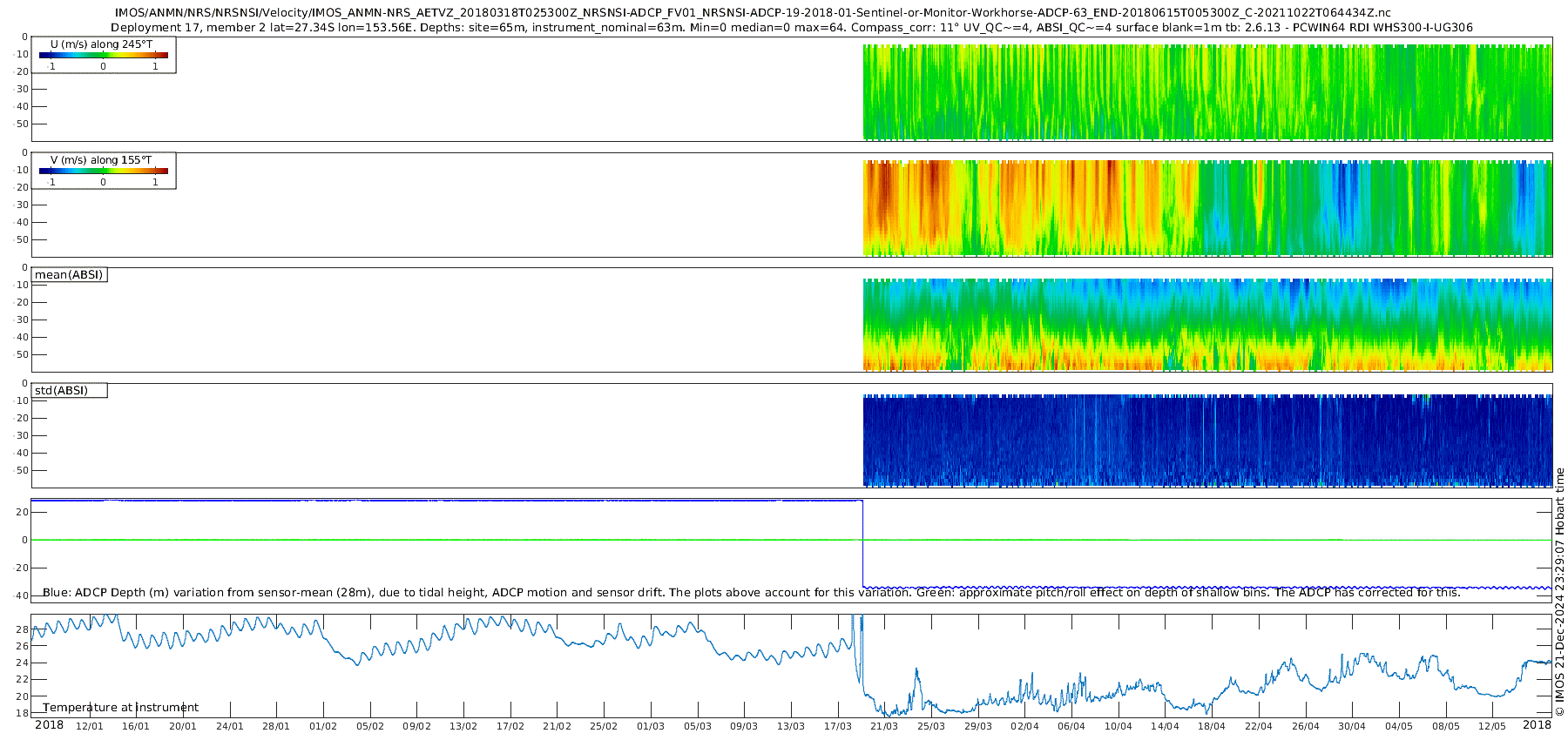
Task: Click the 2018 year label at left of axis
Action: [49, 725]
